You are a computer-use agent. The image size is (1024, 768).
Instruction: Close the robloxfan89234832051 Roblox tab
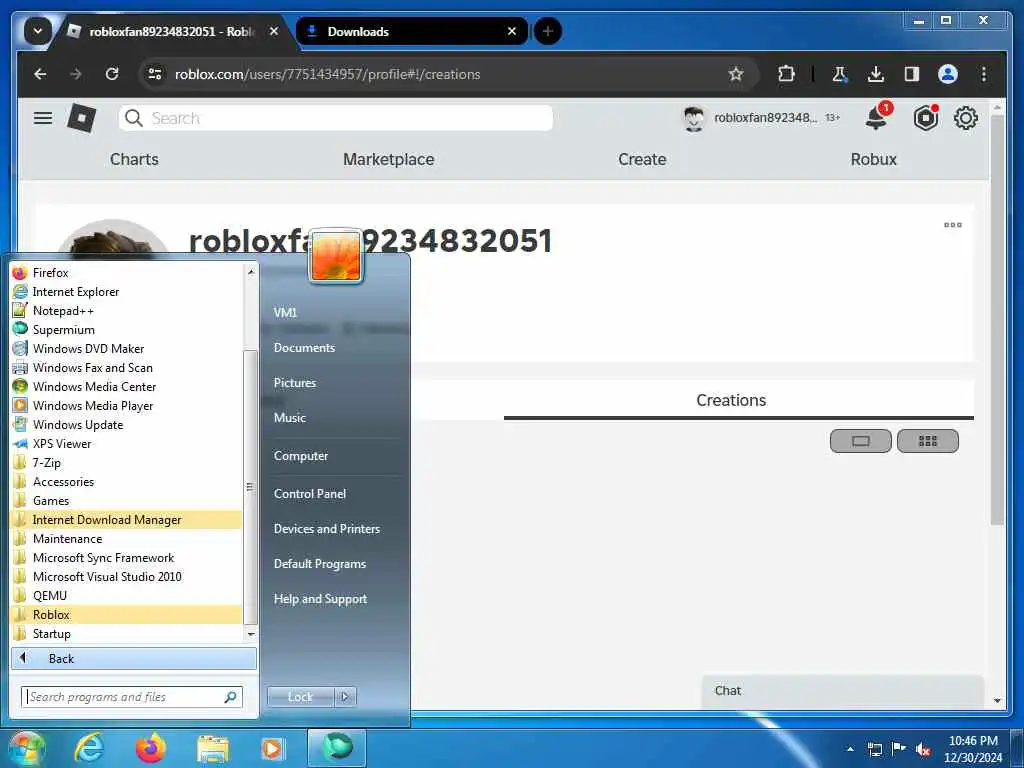point(274,31)
